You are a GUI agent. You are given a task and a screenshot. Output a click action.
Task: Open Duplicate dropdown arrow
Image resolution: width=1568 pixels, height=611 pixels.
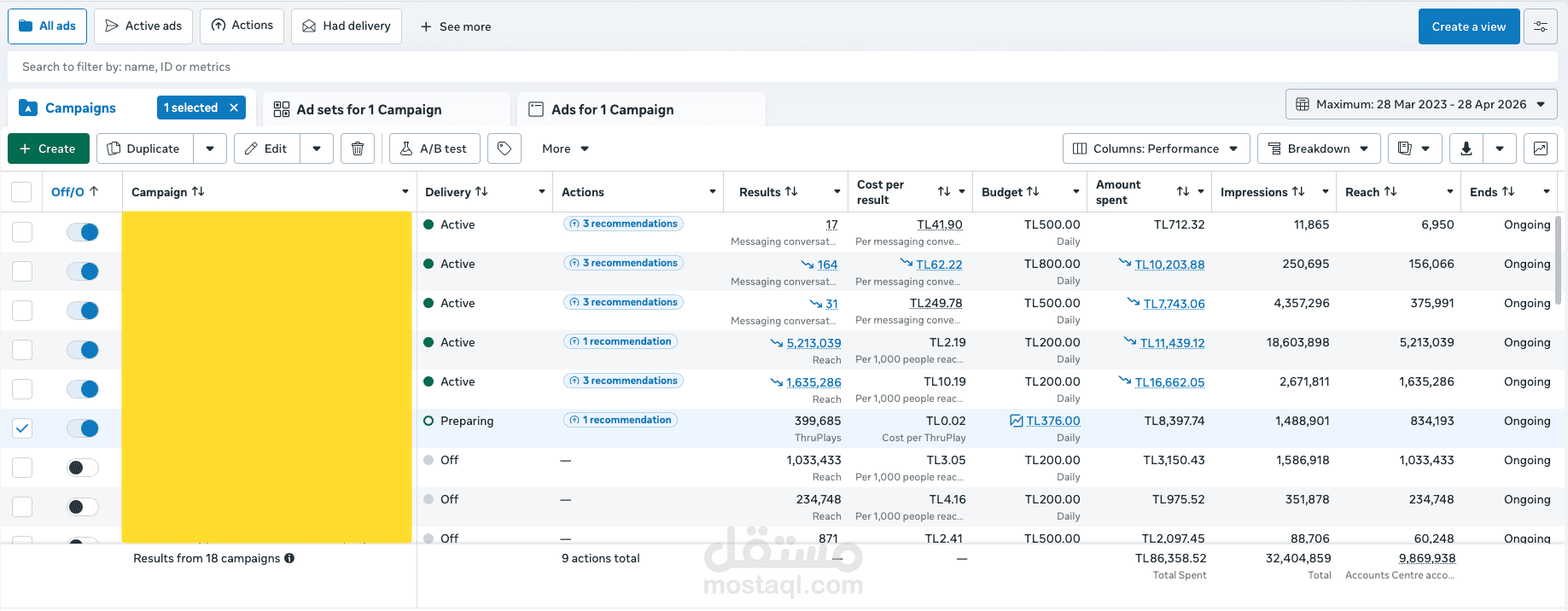point(210,148)
